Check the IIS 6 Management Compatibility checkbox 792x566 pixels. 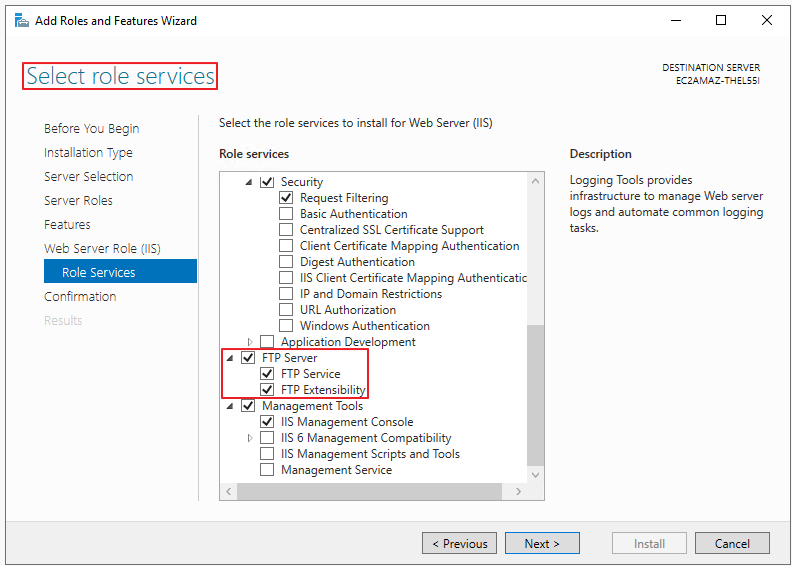click(x=267, y=438)
